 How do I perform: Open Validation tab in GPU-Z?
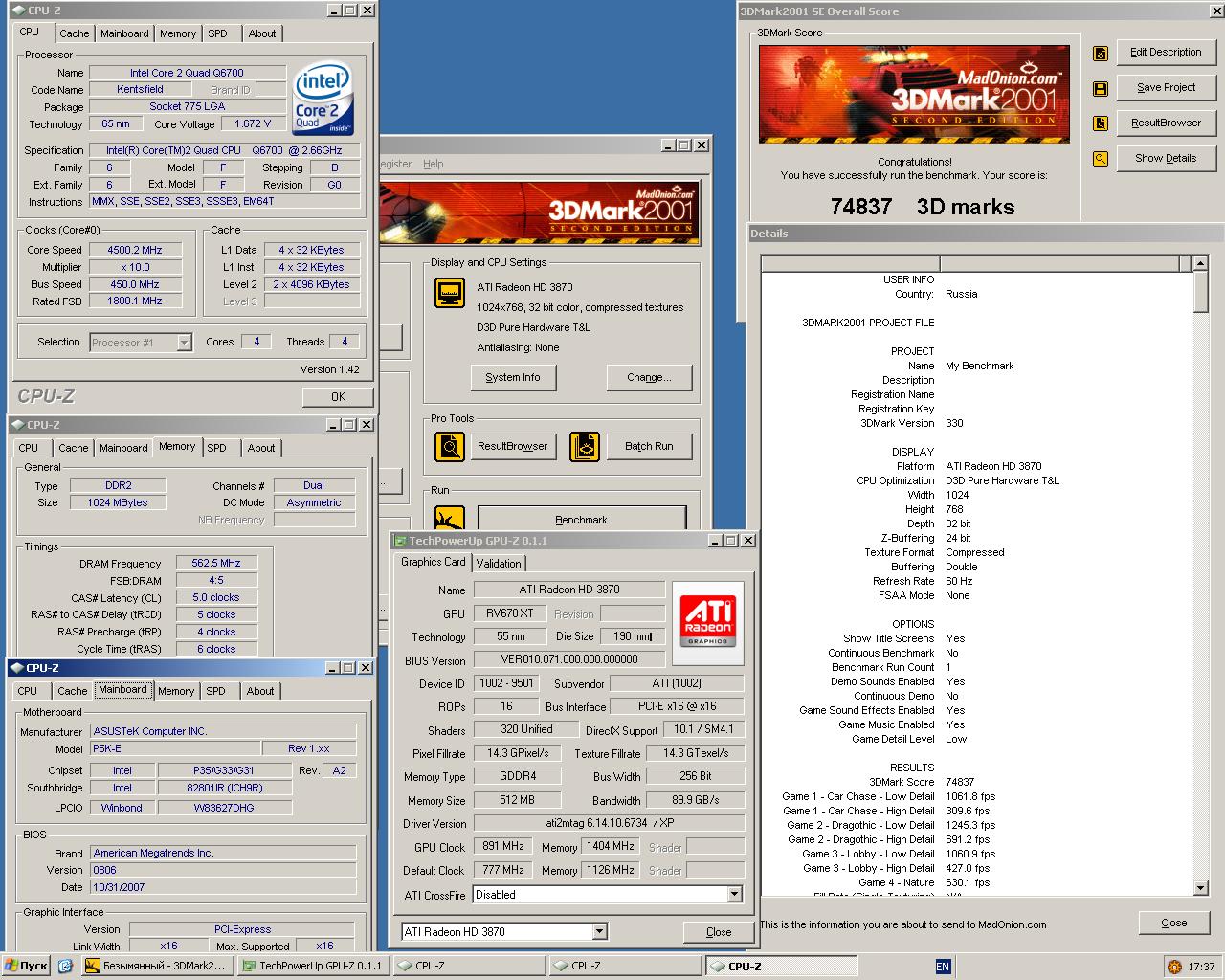(499, 564)
